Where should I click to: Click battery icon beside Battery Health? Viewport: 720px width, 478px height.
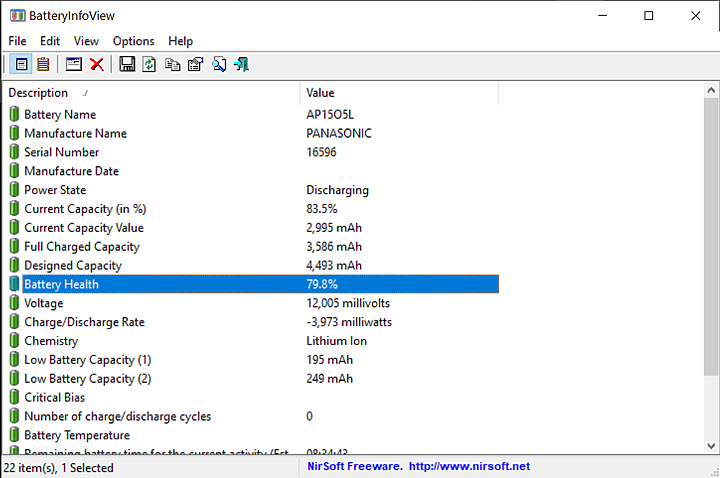[15, 284]
